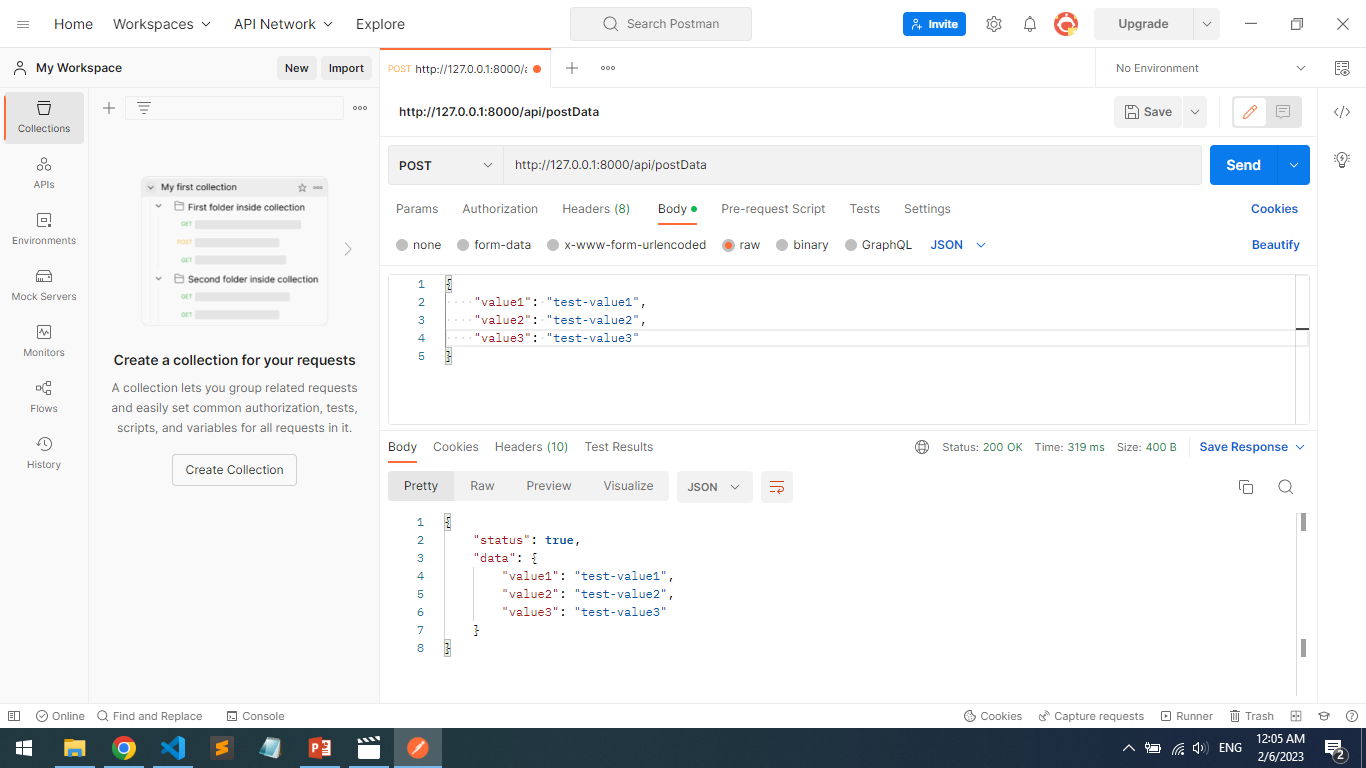The width and height of the screenshot is (1366, 768).
Task: Click the Create Collection button
Action: [234, 470]
